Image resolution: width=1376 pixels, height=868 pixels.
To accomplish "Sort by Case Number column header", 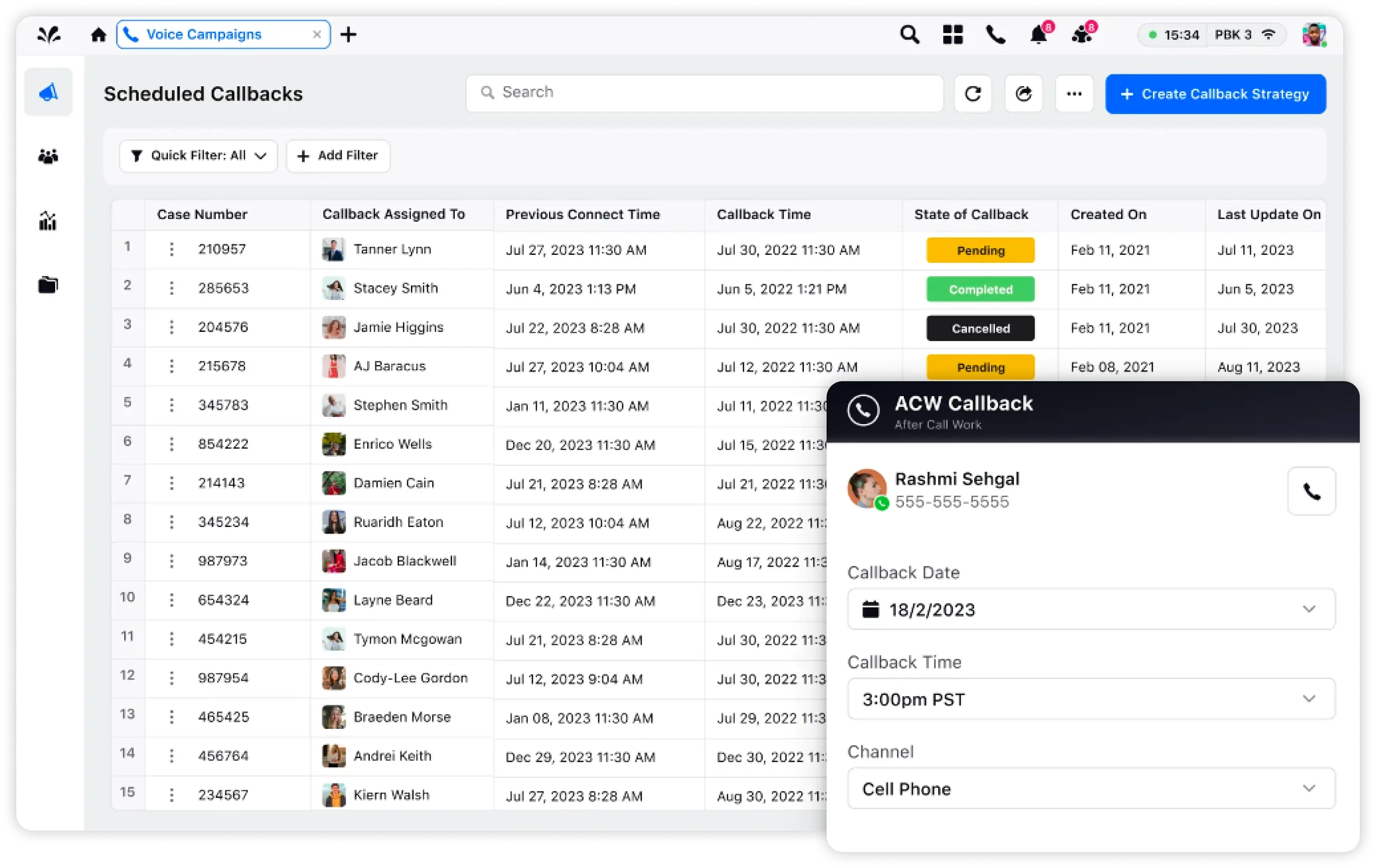I will (x=202, y=214).
